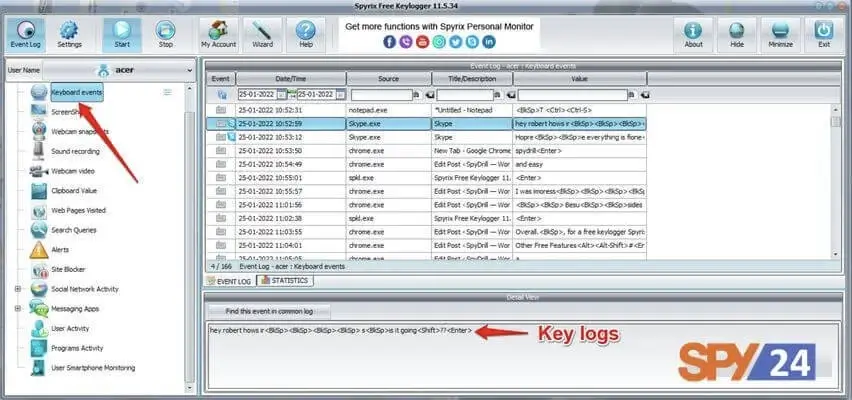Switch to the STATISTICS tab

tap(285, 280)
